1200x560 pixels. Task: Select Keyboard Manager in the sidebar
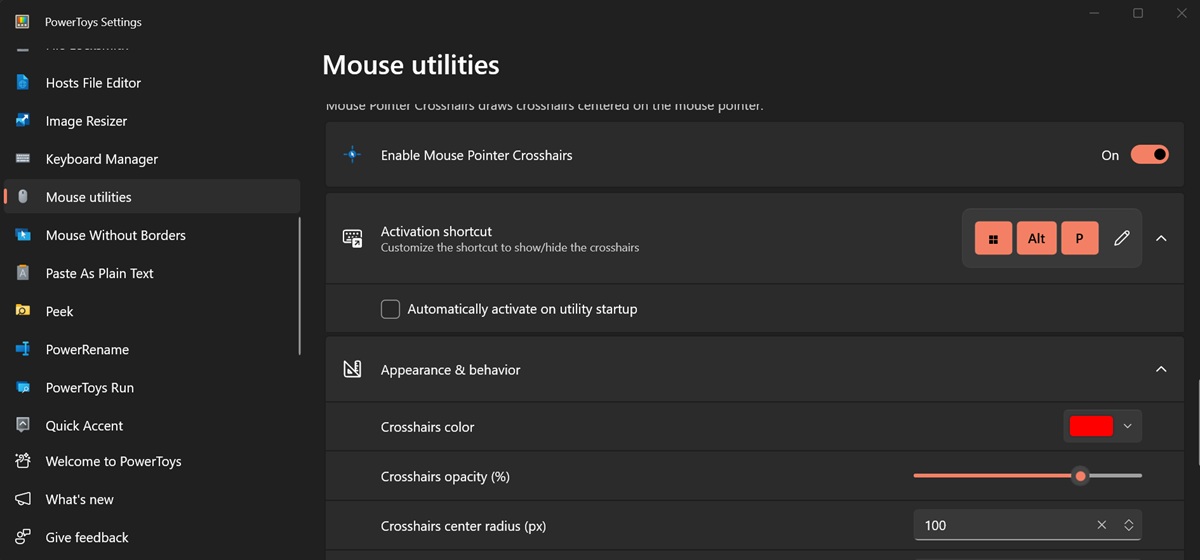pyautogui.click(x=152, y=159)
